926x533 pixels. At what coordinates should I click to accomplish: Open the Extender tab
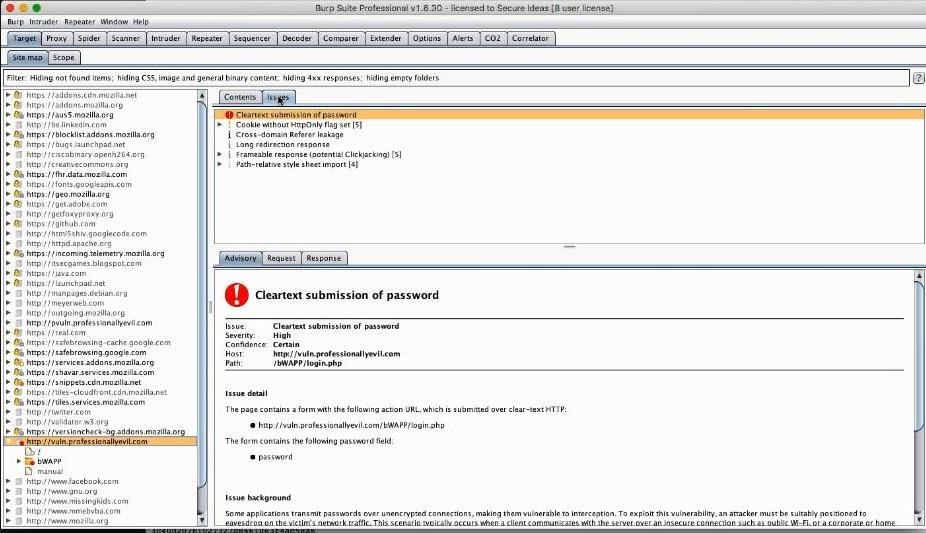pyautogui.click(x=386, y=38)
